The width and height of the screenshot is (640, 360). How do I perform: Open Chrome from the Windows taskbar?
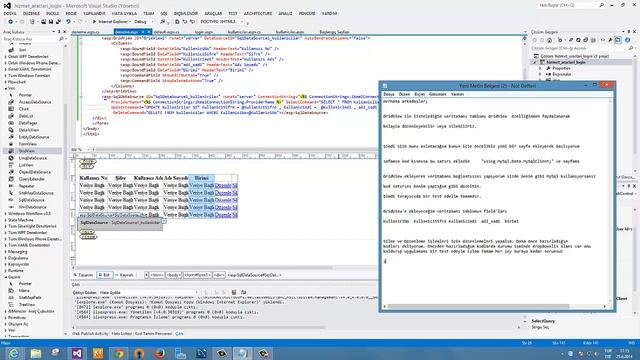pyautogui.click(x=119, y=353)
